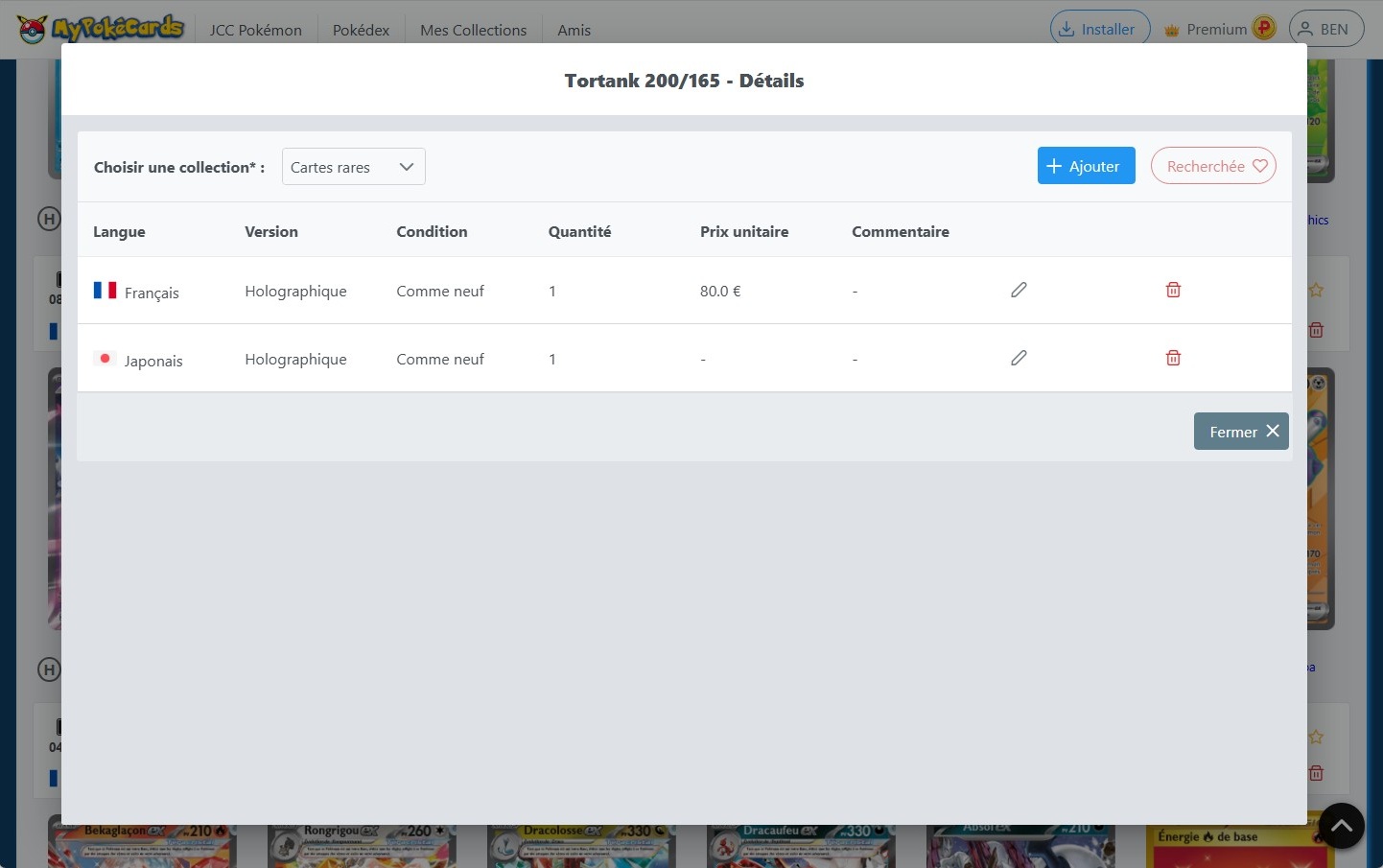Image resolution: width=1383 pixels, height=868 pixels.
Task: Go to the Amis page
Action: (x=574, y=30)
